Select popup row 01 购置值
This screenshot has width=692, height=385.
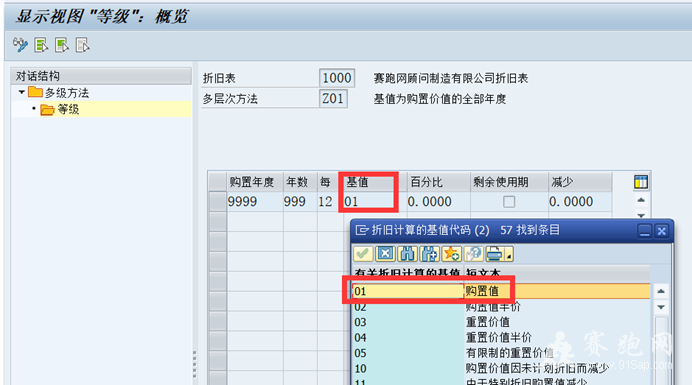tap(501, 291)
